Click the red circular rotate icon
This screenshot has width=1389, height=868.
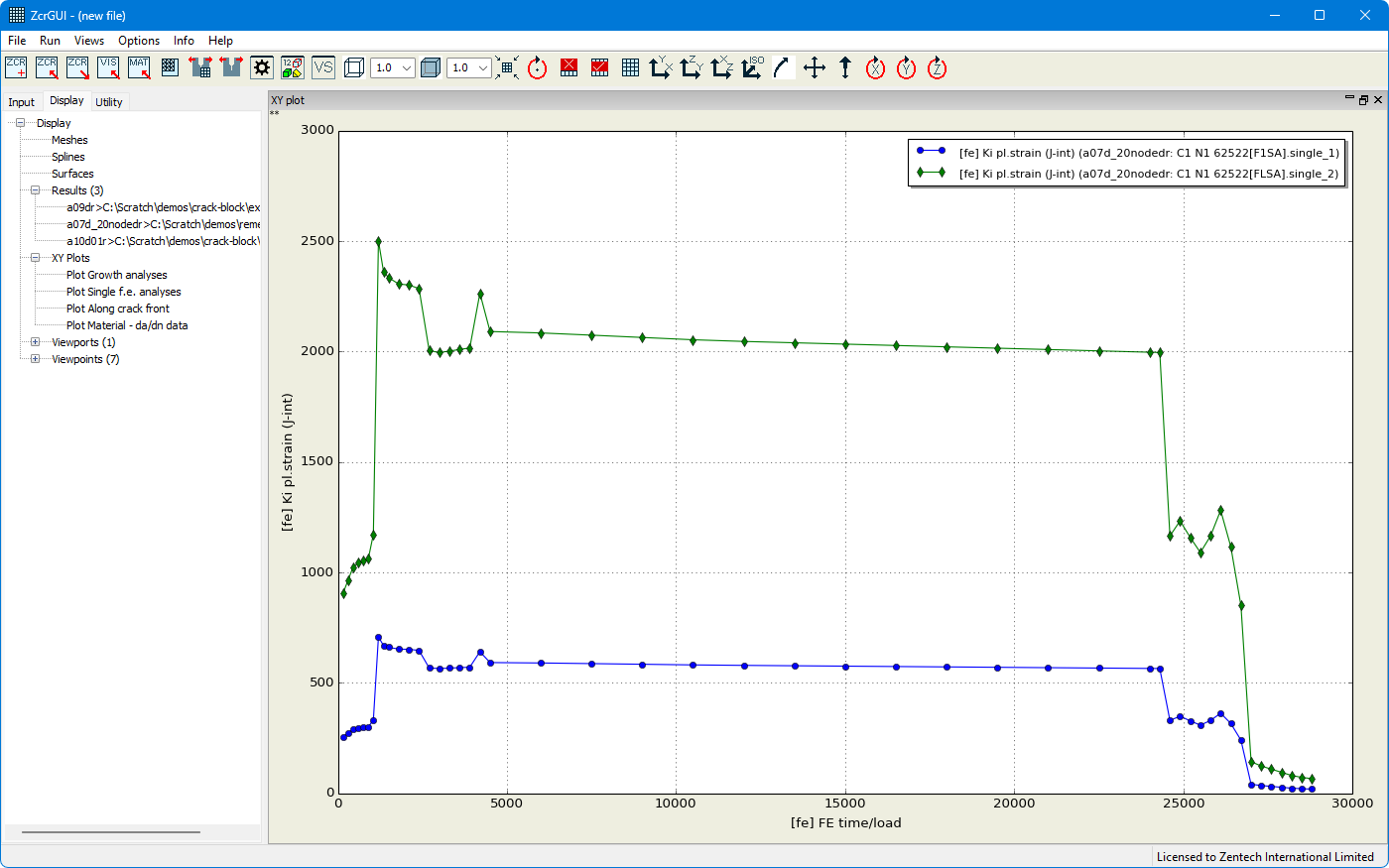tap(538, 67)
